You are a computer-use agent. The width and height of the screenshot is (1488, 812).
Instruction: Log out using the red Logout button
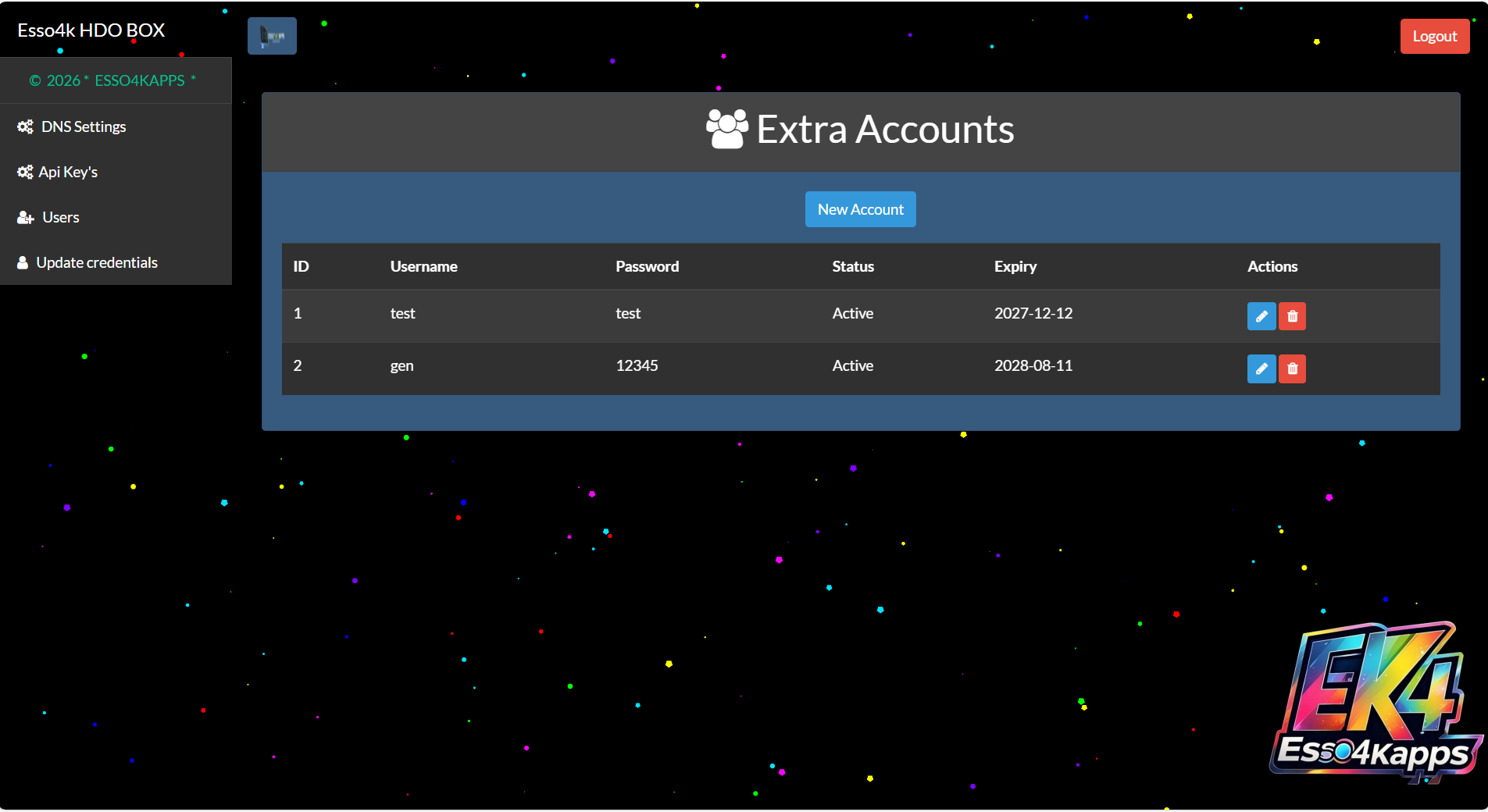1434,36
